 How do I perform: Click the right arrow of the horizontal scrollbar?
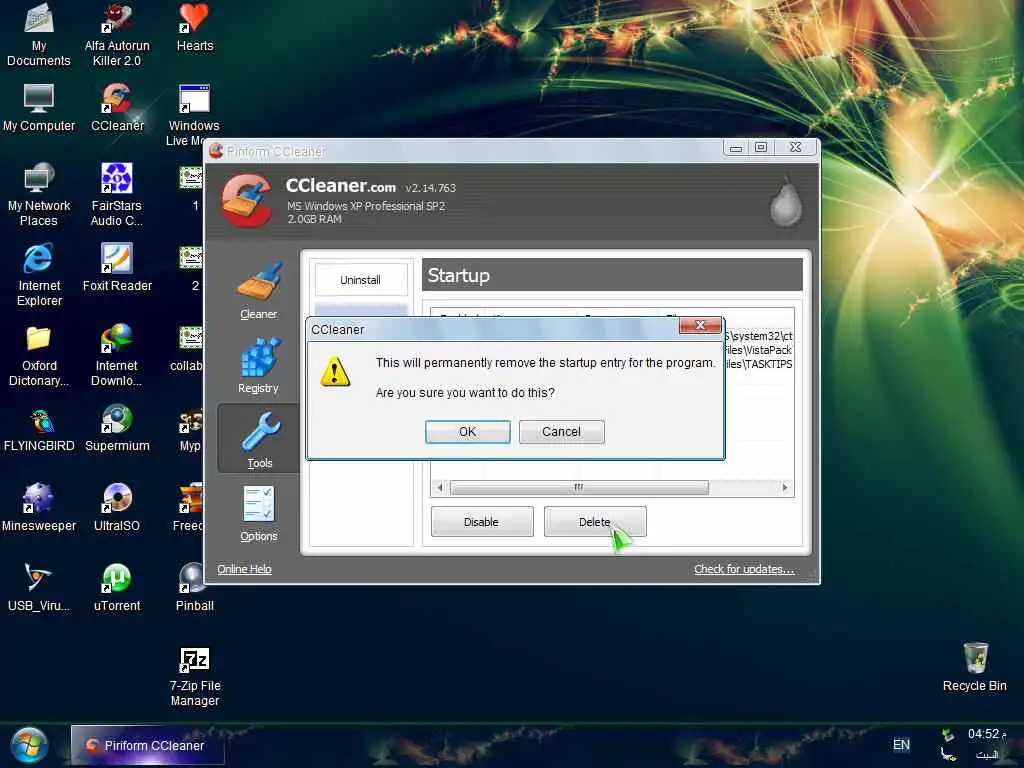pos(784,487)
